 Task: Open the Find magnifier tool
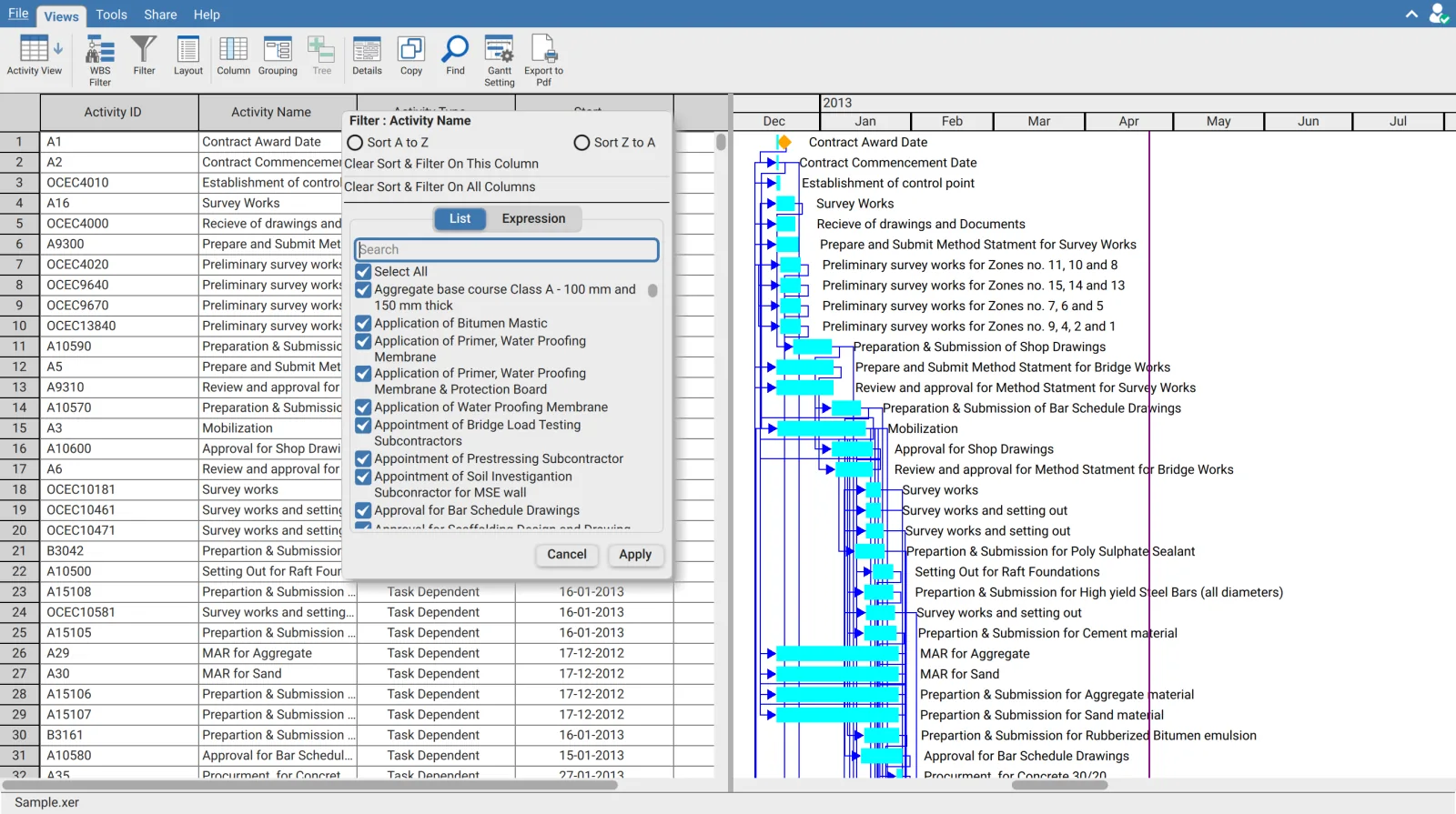coord(455,55)
